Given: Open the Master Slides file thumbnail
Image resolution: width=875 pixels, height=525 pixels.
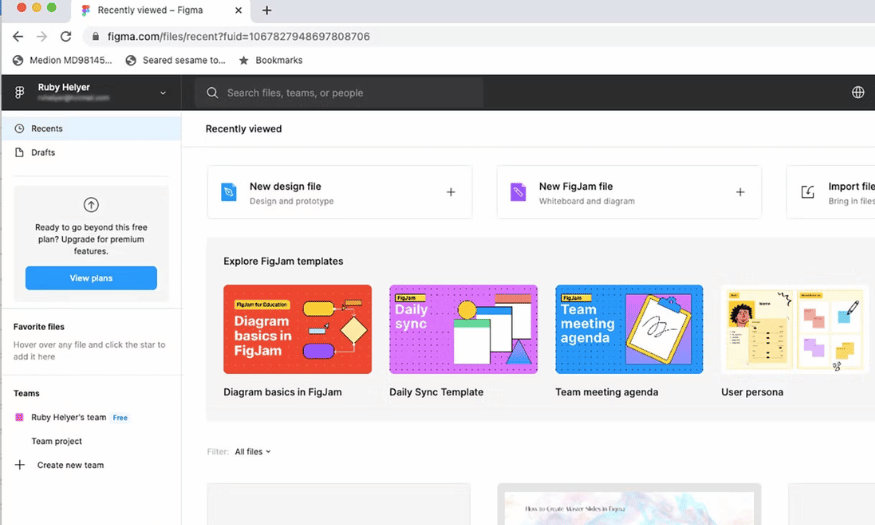Looking at the screenshot, I should pyautogui.click(x=629, y=504).
